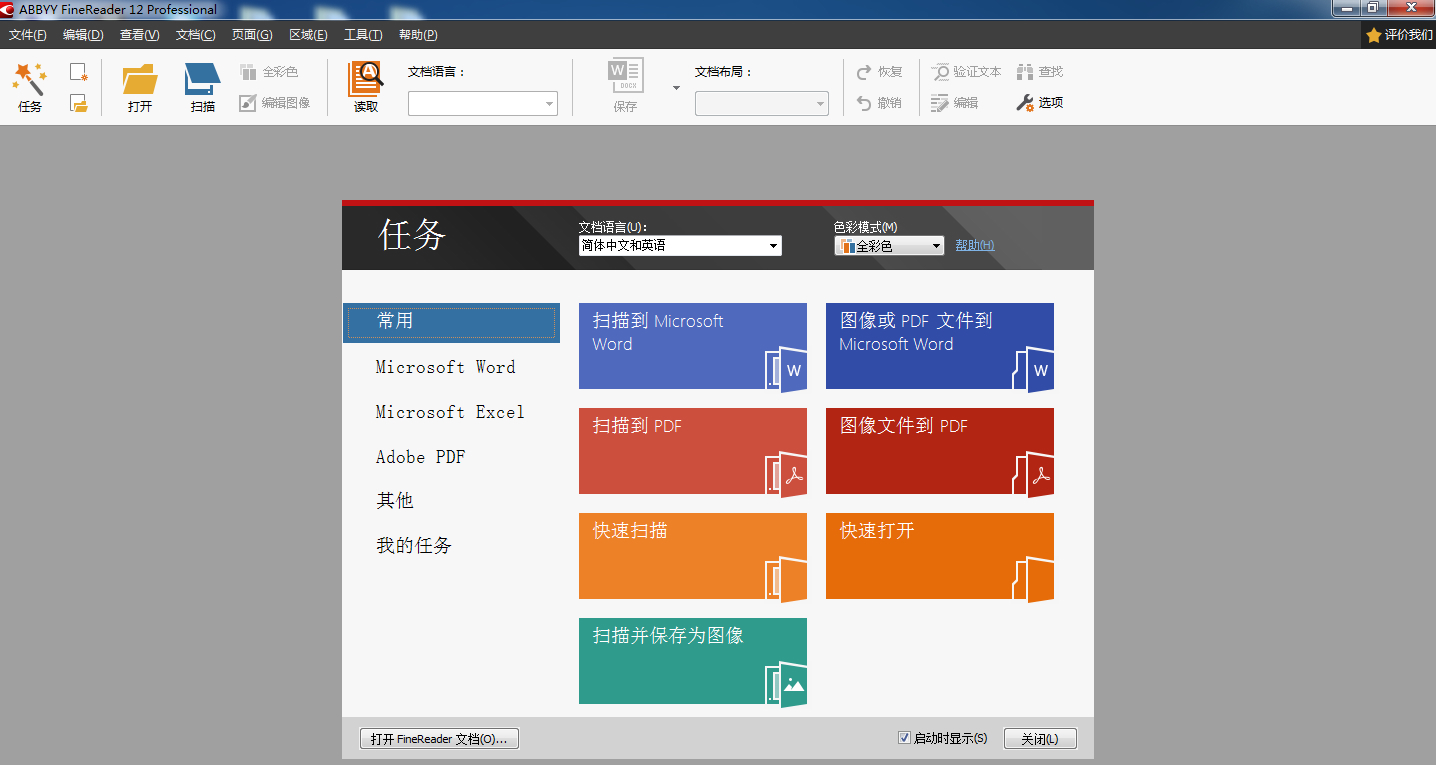
Task: Open the 编辑 menu in menu bar
Action: pyautogui.click(x=83, y=35)
